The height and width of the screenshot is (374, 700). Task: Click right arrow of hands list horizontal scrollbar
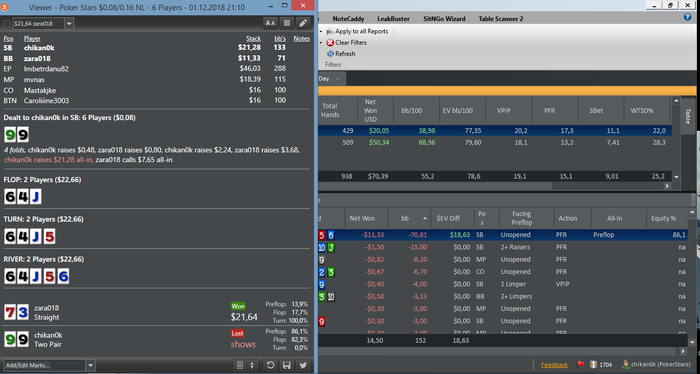(x=683, y=351)
